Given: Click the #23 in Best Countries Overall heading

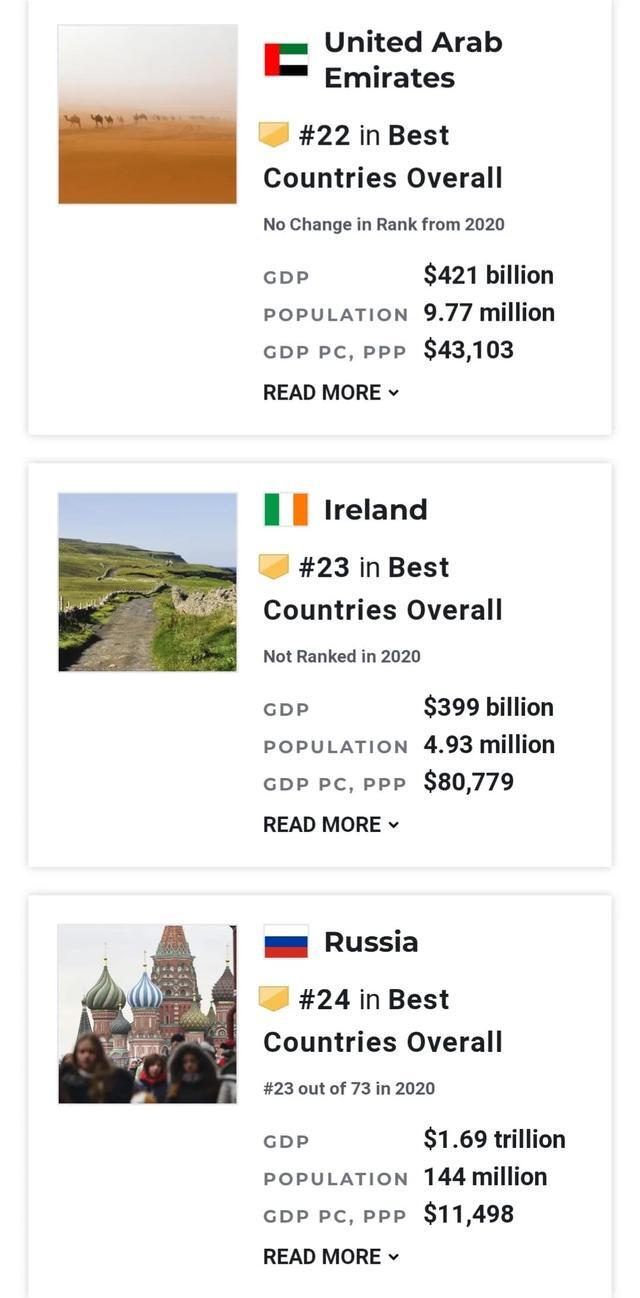Looking at the screenshot, I should click(383, 588).
